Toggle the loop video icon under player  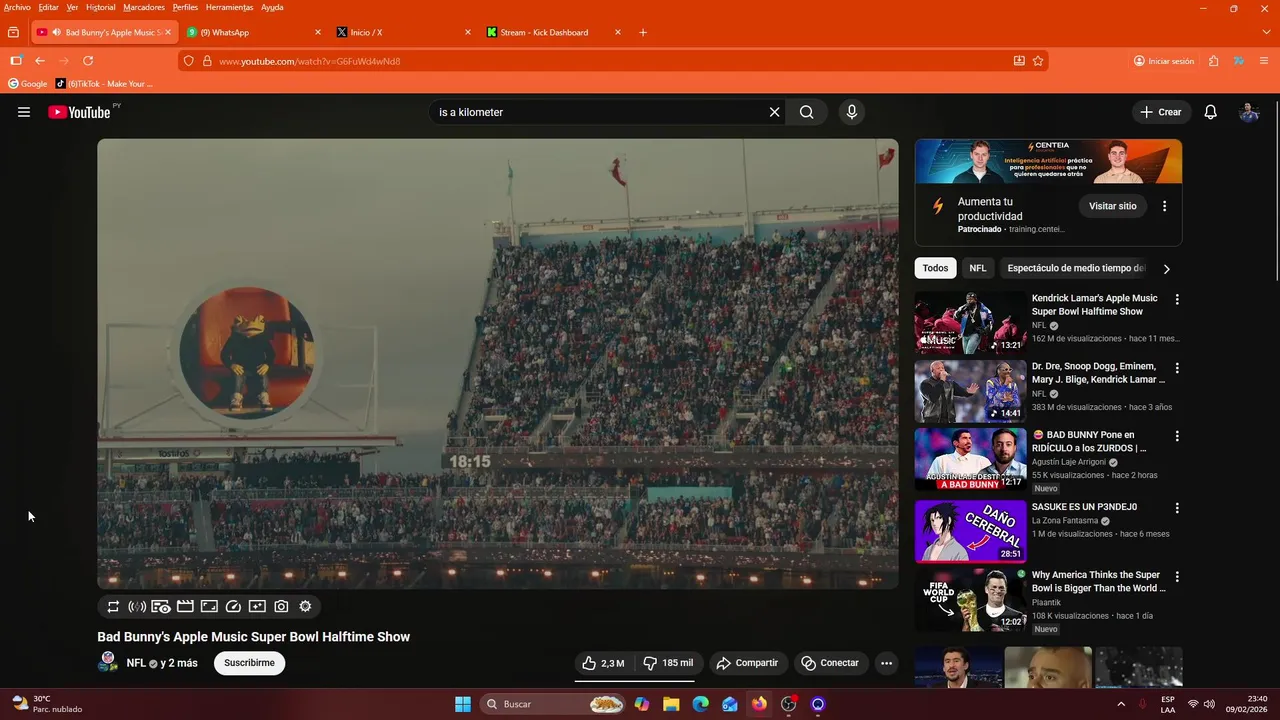tap(113, 606)
